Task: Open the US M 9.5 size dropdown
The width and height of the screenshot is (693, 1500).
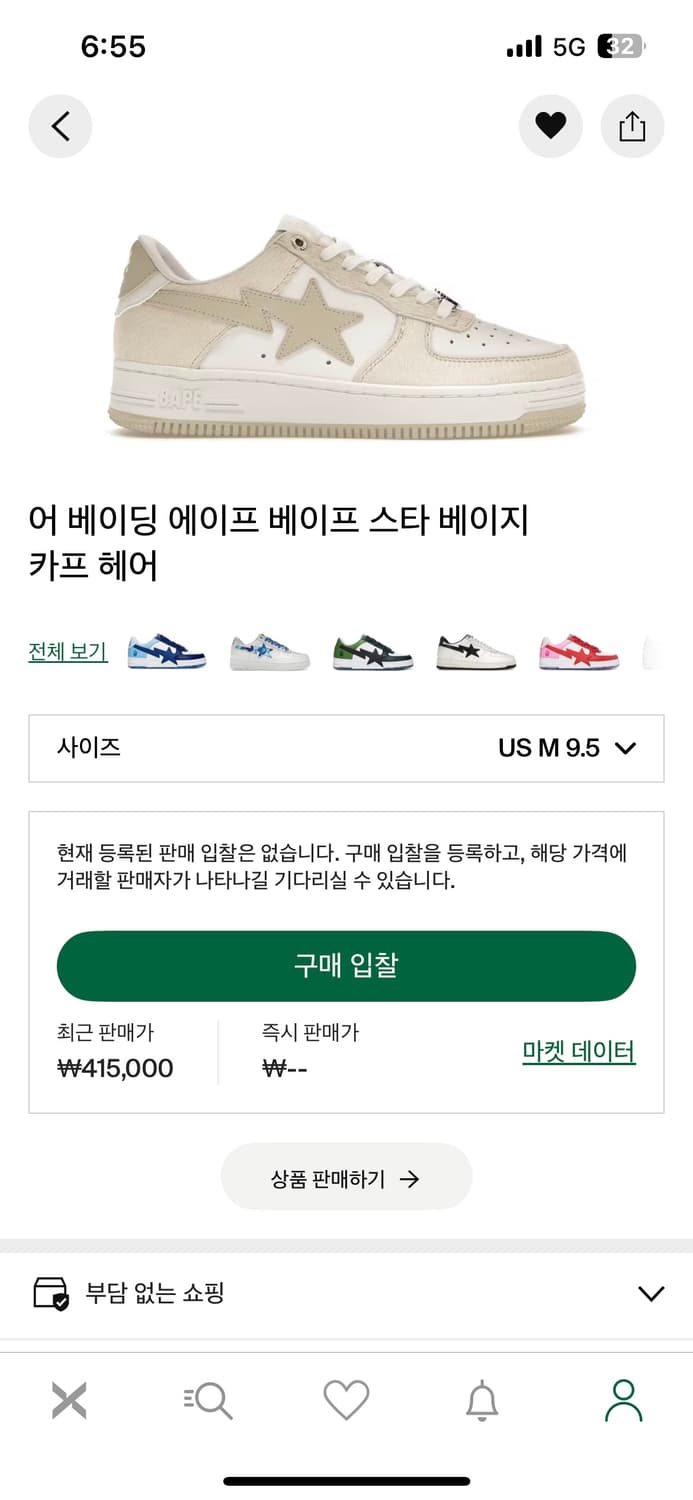Action: [x=565, y=748]
